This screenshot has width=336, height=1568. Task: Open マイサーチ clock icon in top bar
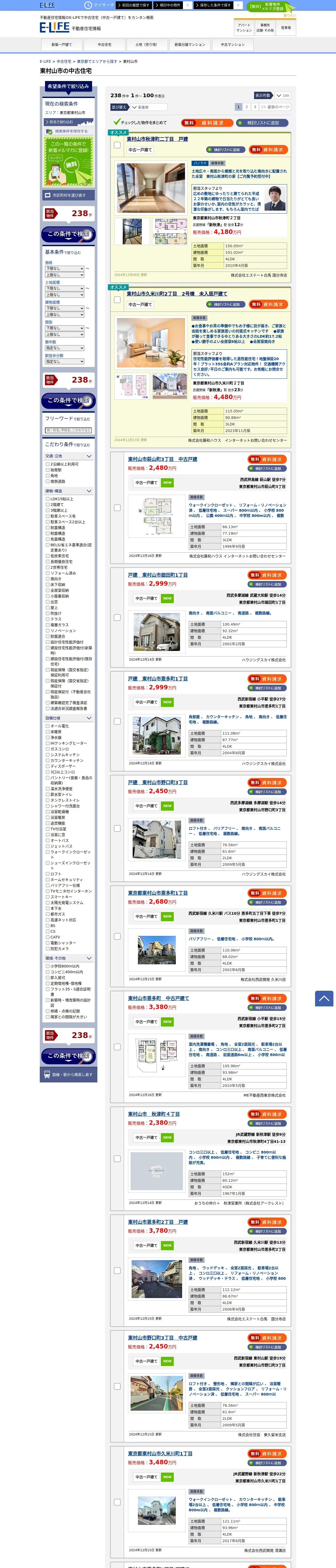click(x=89, y=5)
